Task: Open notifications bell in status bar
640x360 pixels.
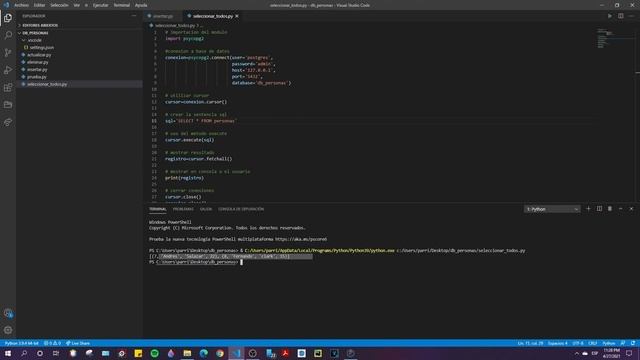Action: (x=633, y=343)
